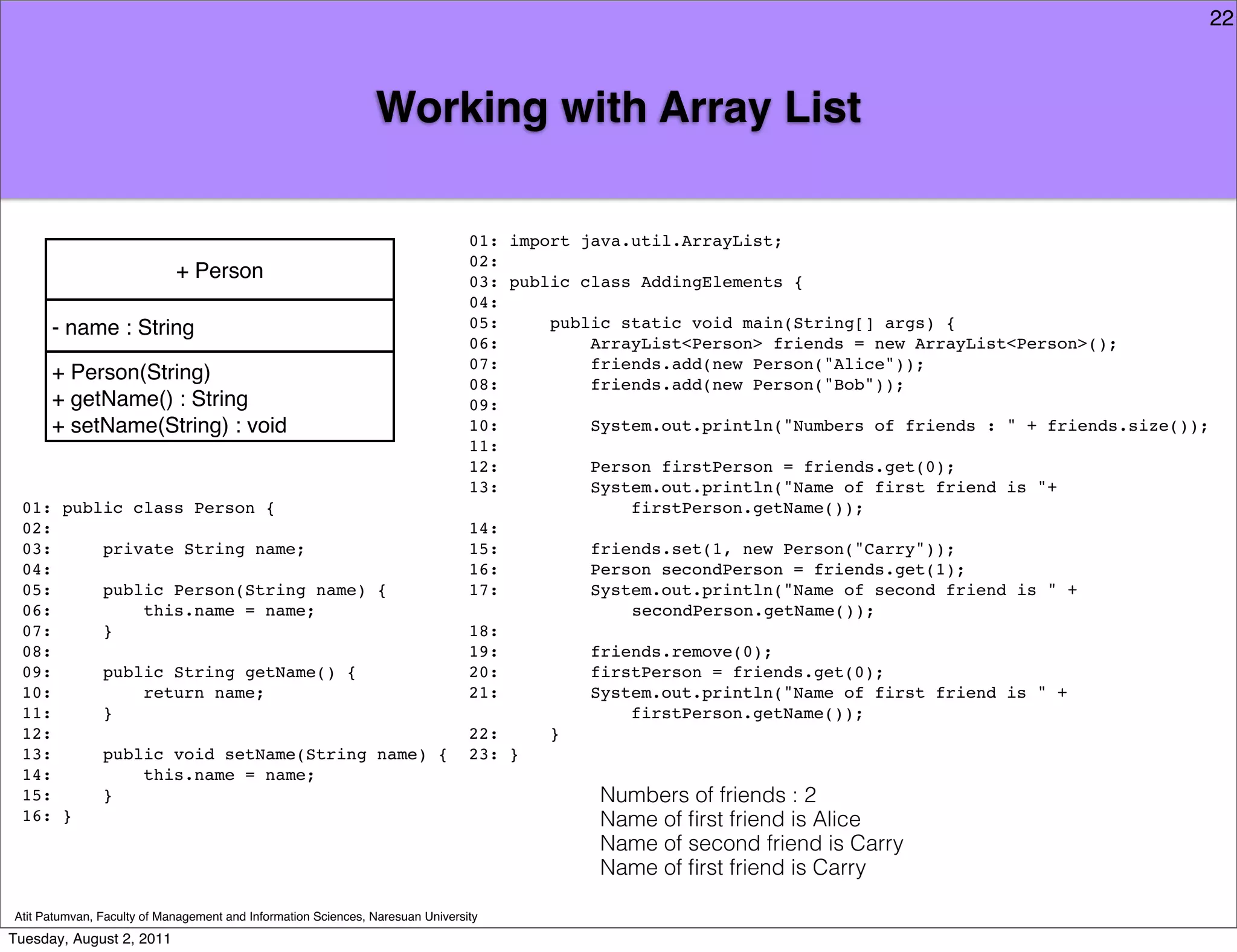The image size is (1237, 952).
Task: Click the "+ getName() : String" method entry
Action: (x=150, y=399)
